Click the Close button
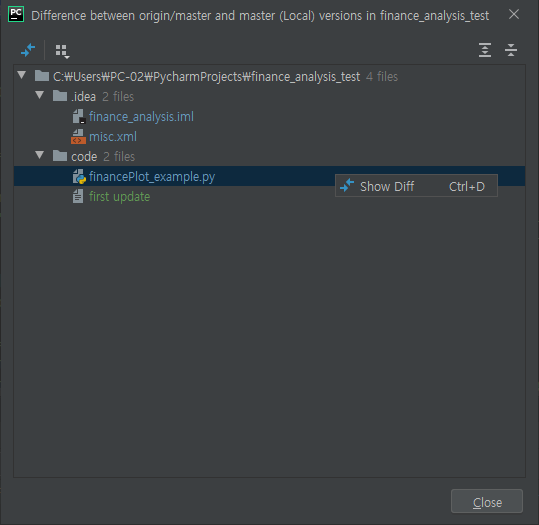 487,501
